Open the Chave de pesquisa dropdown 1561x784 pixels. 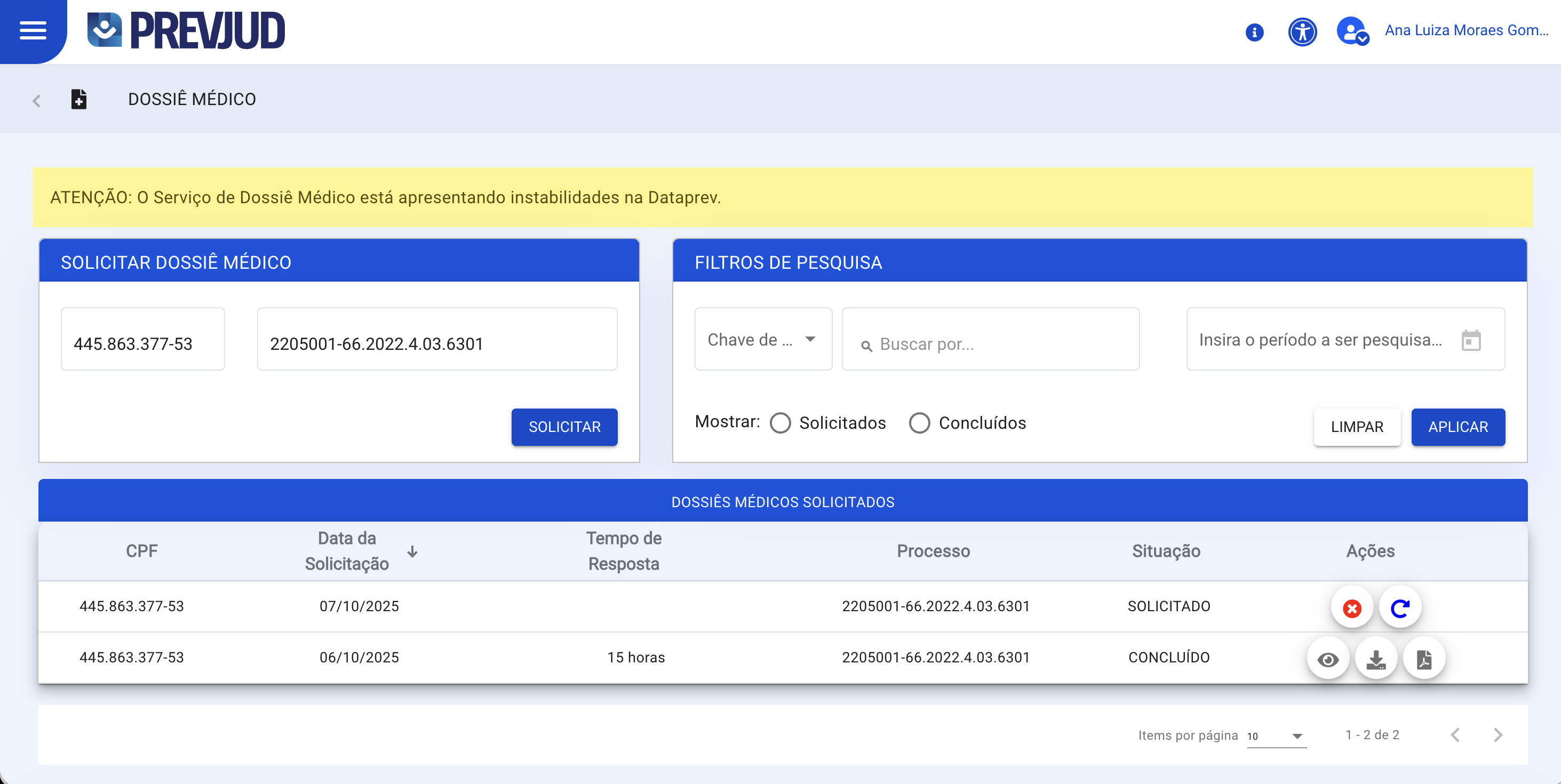tap(763, 339)
